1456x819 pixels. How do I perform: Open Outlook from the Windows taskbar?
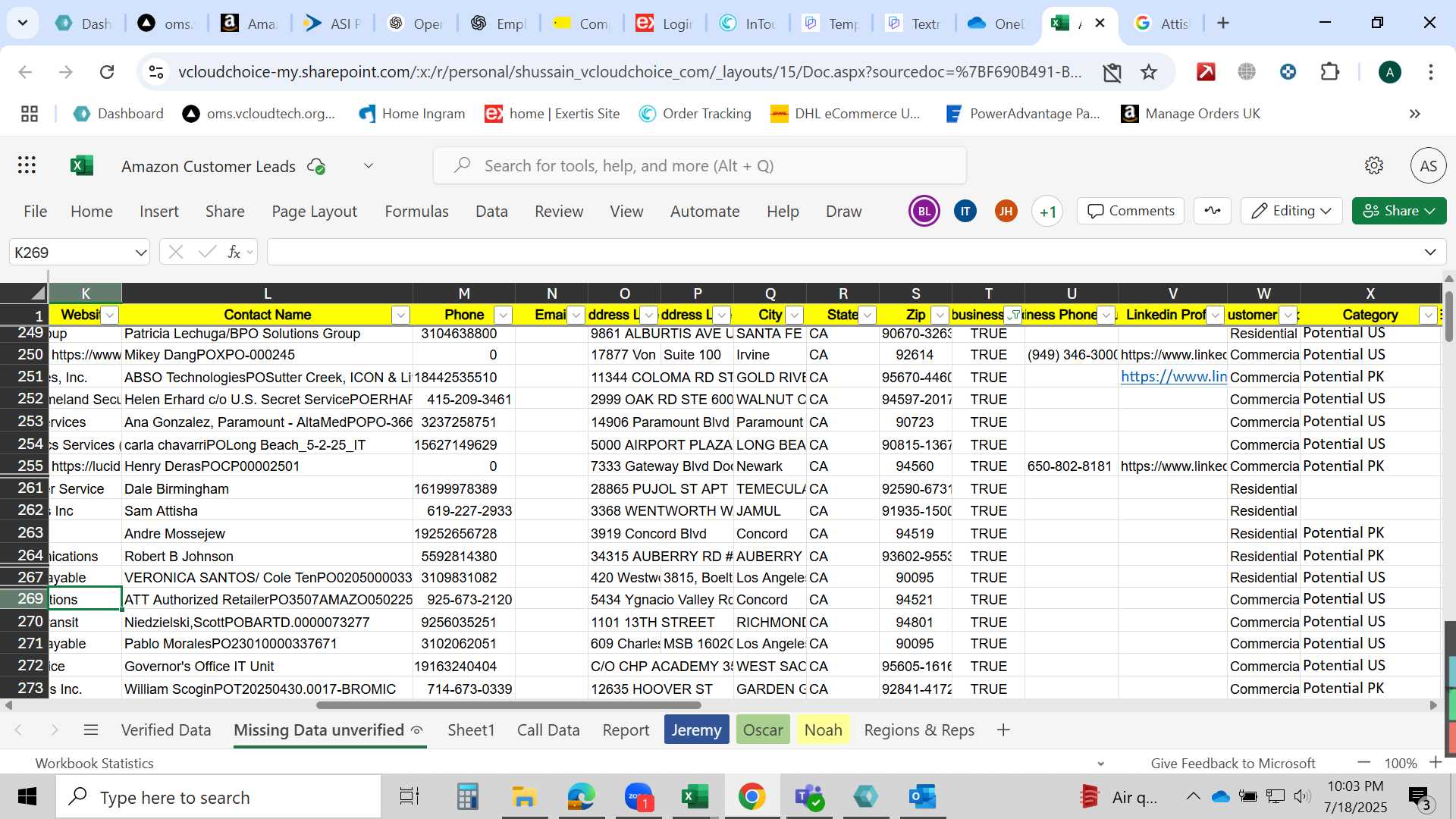[922, 797]
